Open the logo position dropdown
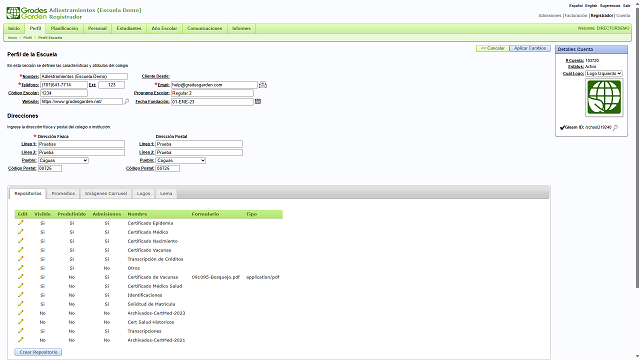640x360 pixels. pos(604,73)
